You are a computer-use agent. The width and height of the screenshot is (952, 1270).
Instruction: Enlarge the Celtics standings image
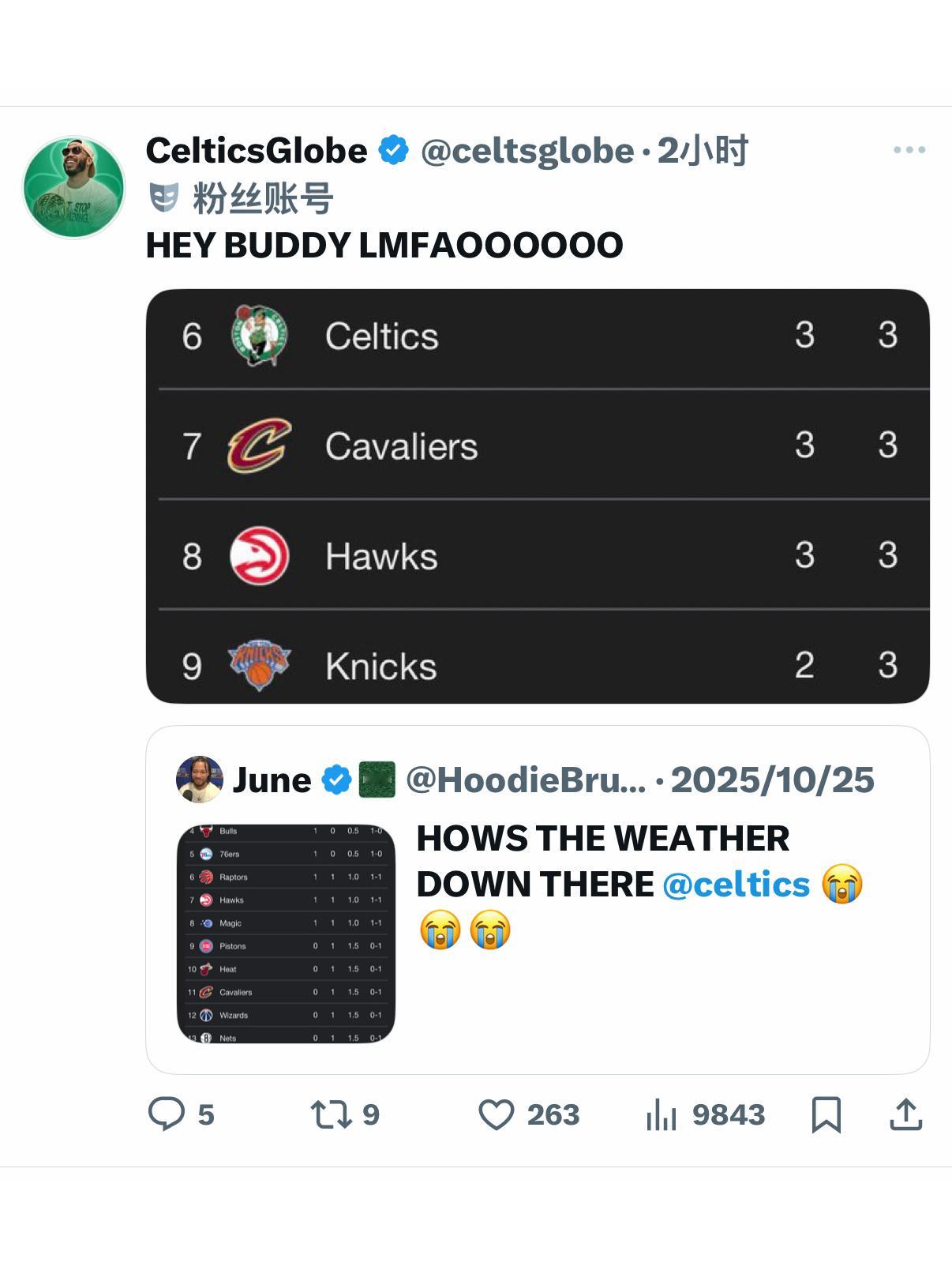[x=538, y=496]
